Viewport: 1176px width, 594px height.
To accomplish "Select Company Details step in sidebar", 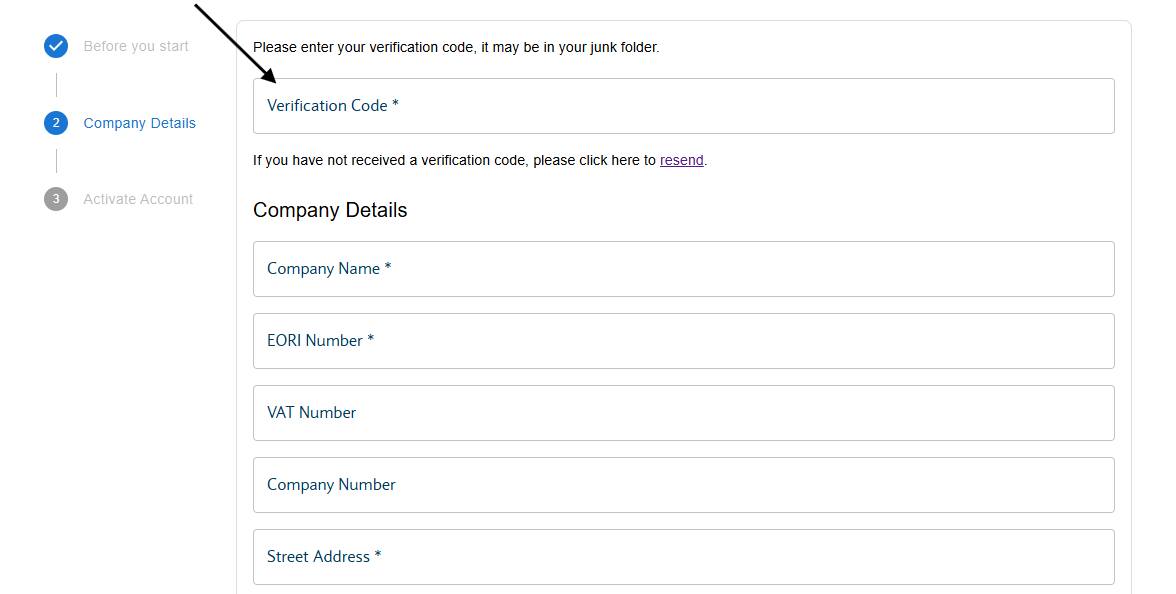I will click(140, 123).
